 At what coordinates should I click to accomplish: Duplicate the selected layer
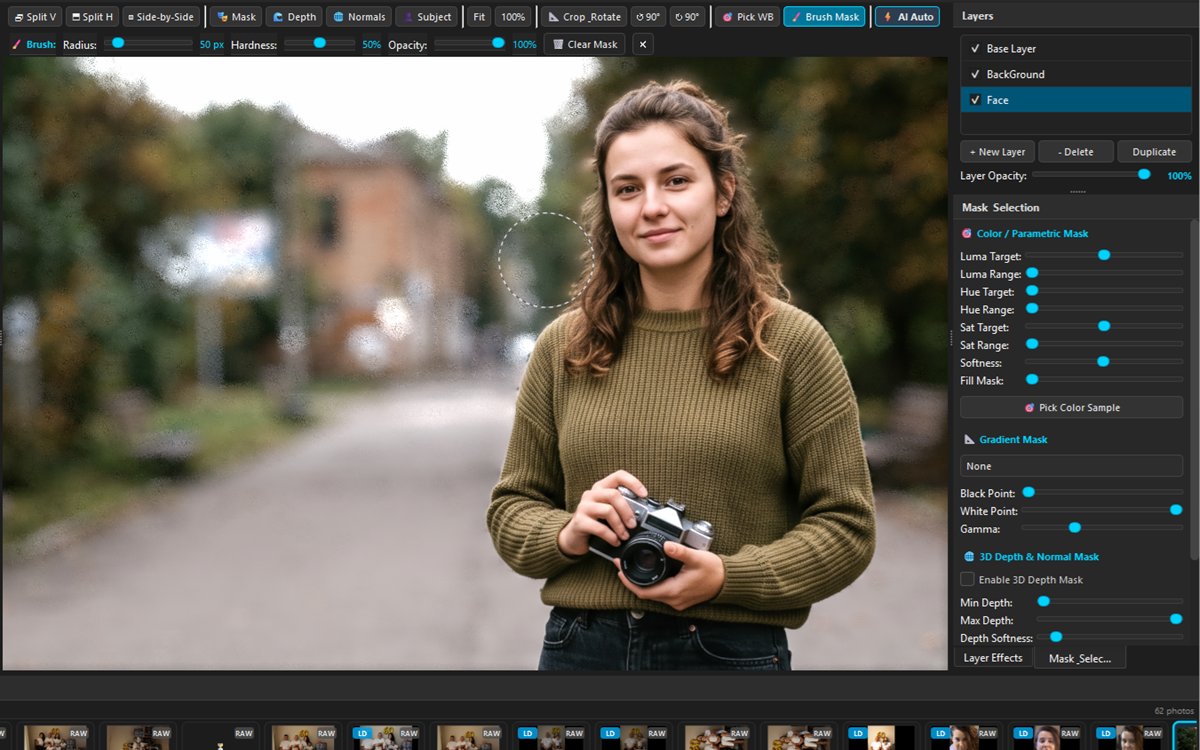coord(1154,152)
